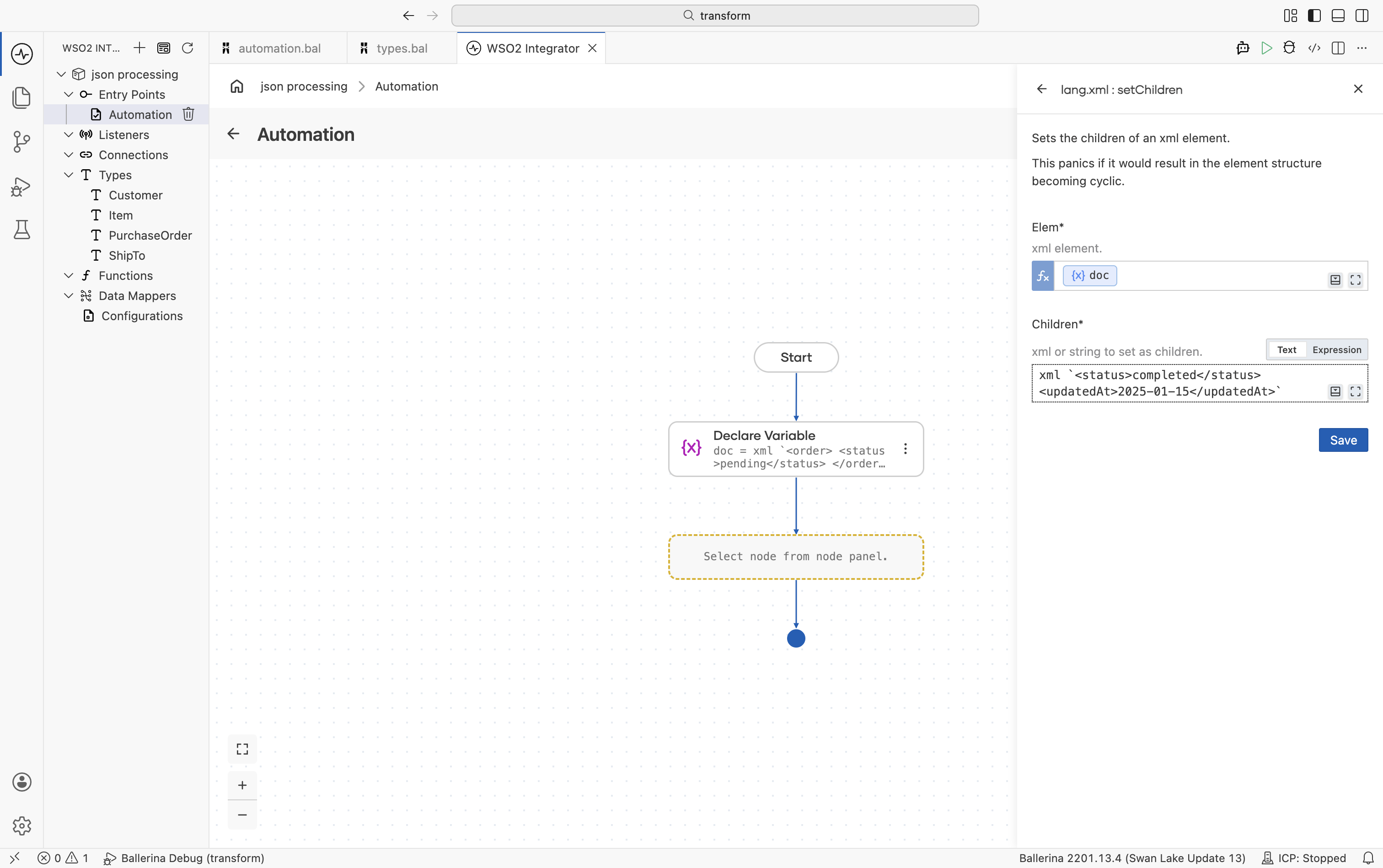This screenshot has width=1383, height=868.
Task: Select the WSO2 Integrator tab
Action: [x=531, y=48]
